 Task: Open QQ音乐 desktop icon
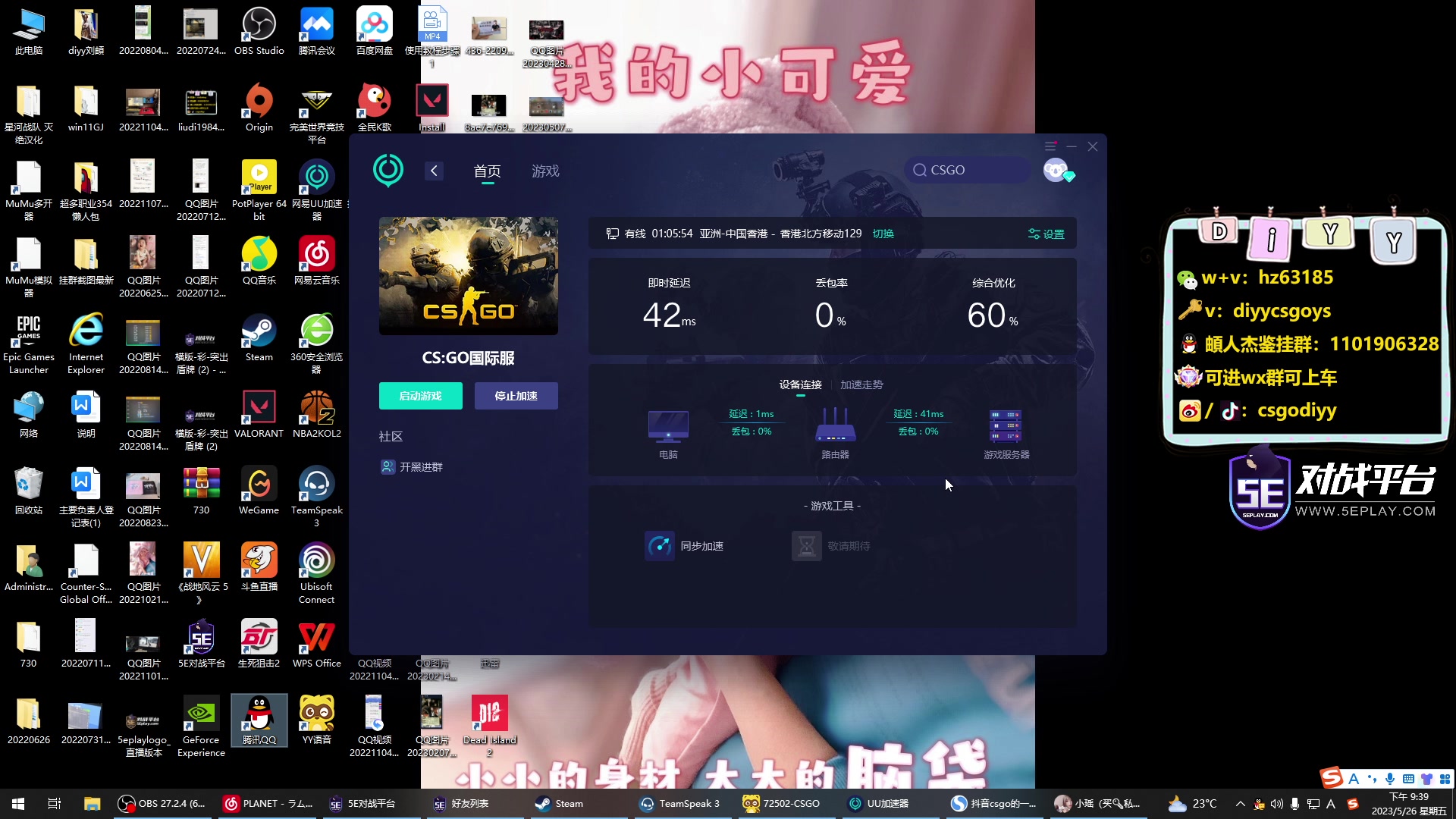(259, 262)
